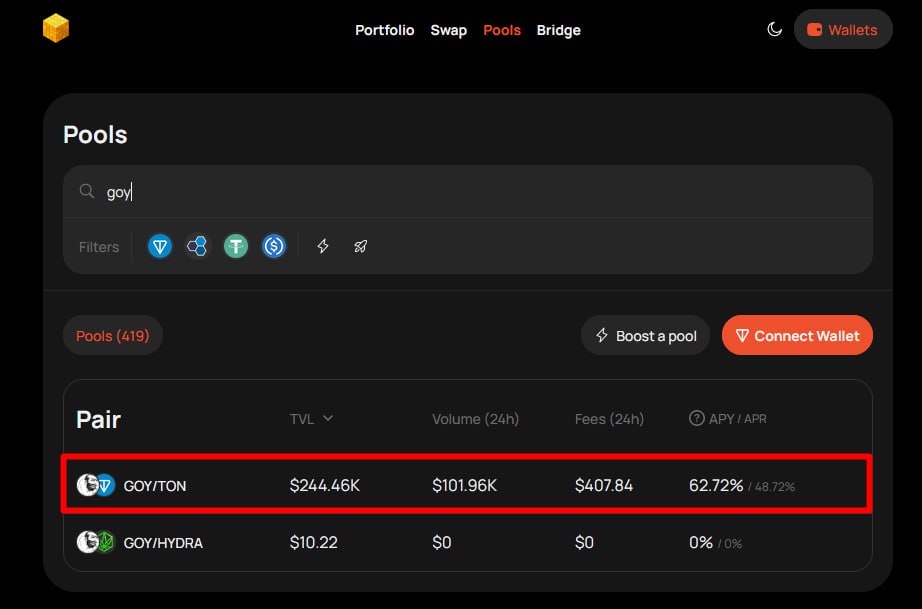Viewport: 922px width, 609px height.
Task: Click the $10.22 TVL value
Action: pyautogui.click(x=313, y=542)
